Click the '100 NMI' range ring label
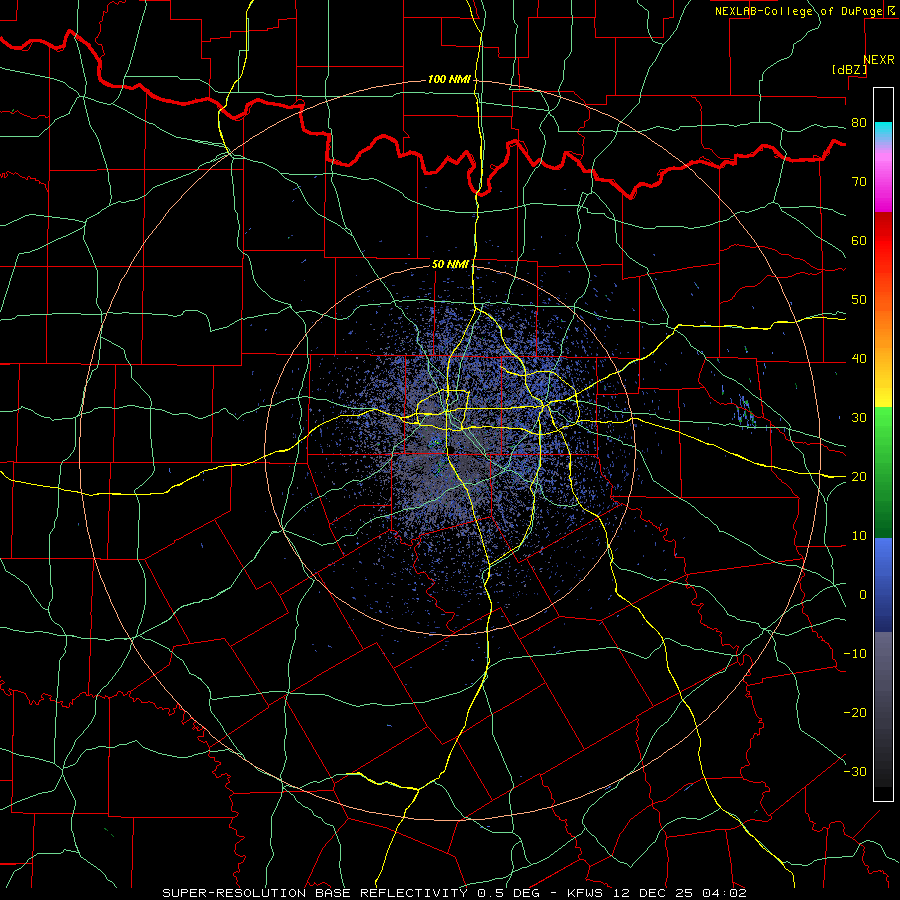Screen dimensions: 900x900 (x=449, y=79)
